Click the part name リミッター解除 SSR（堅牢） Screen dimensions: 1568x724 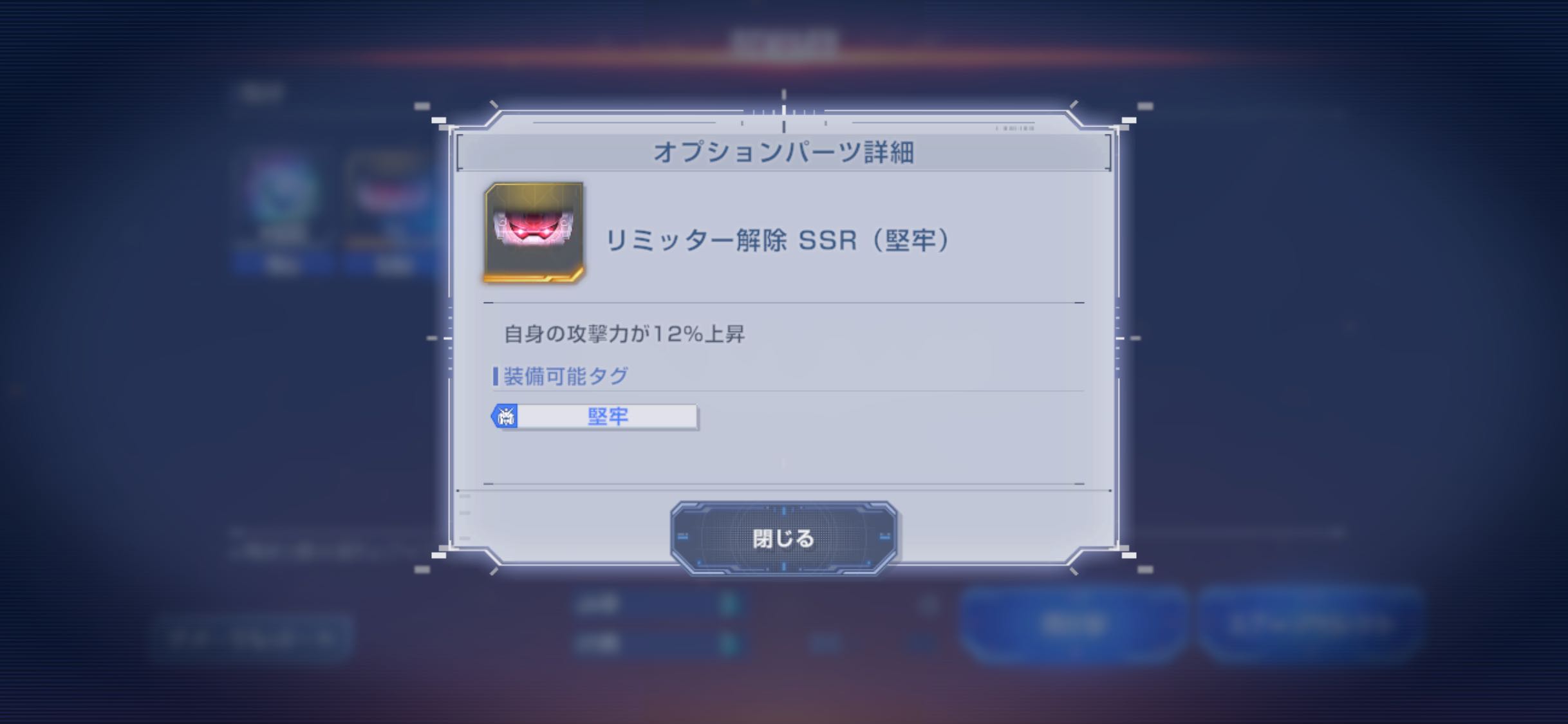(778, 240)
